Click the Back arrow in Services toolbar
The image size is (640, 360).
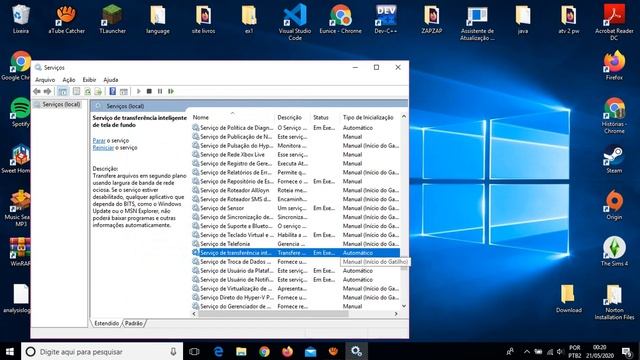37,91
